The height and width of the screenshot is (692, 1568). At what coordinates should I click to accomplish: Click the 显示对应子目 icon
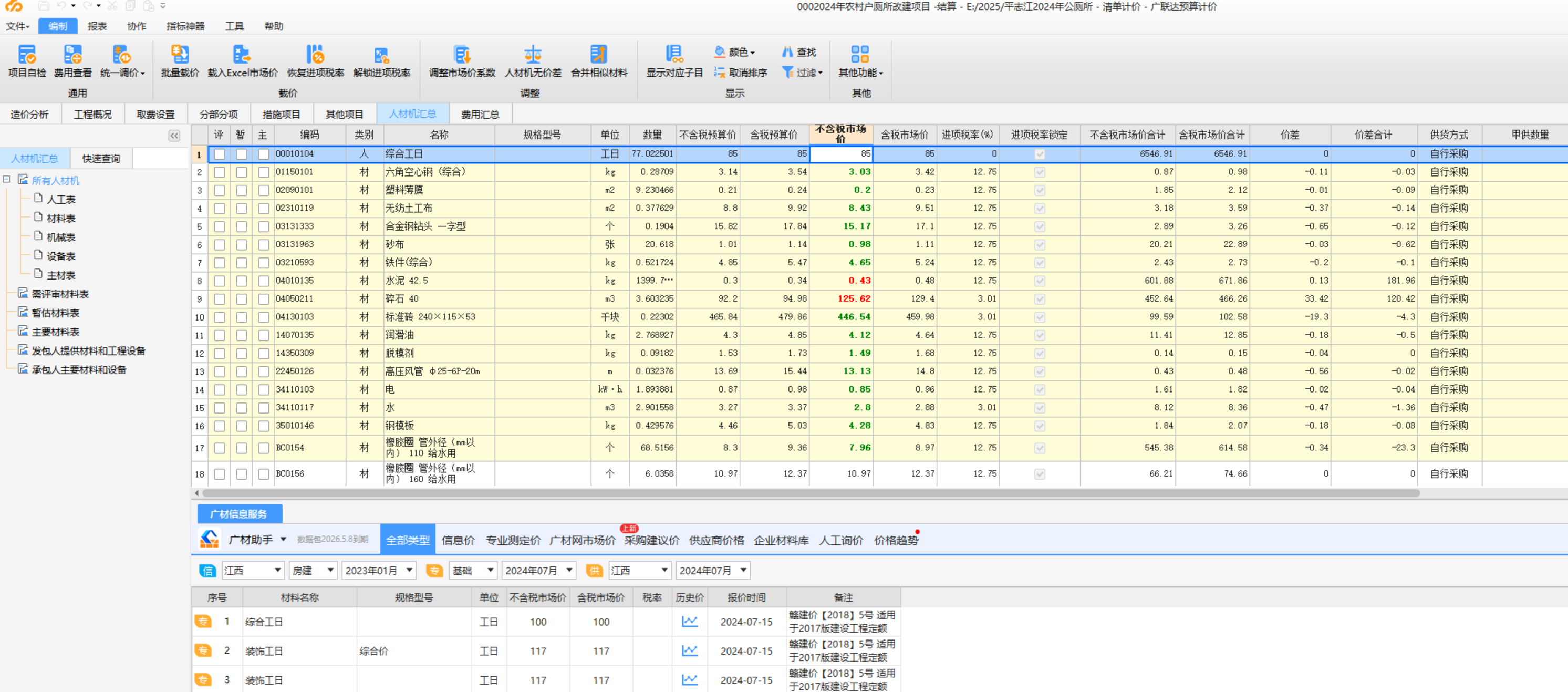(674, 54)
